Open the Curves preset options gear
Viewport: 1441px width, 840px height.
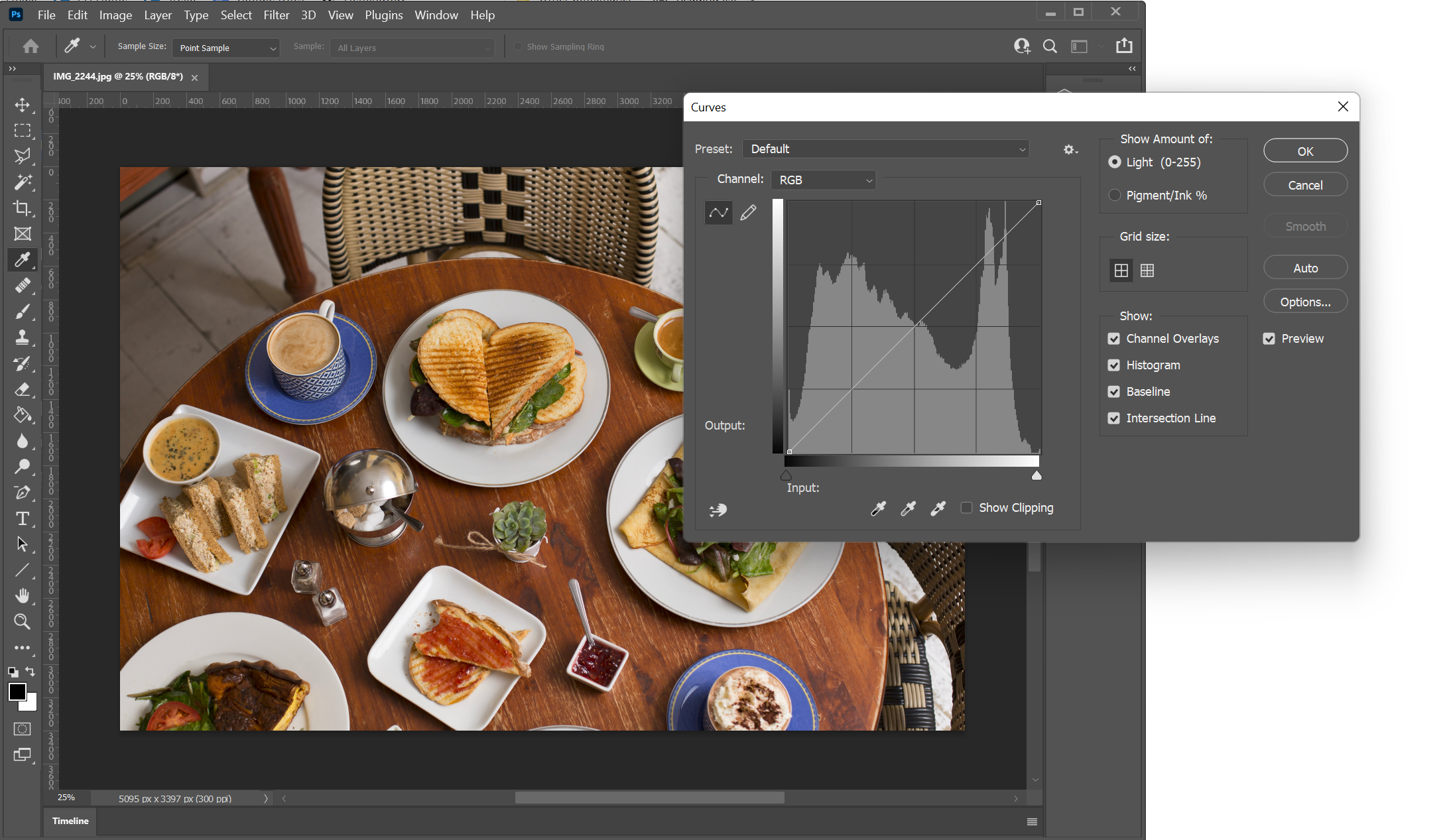pyautogui.click(x=1070, y=150)
